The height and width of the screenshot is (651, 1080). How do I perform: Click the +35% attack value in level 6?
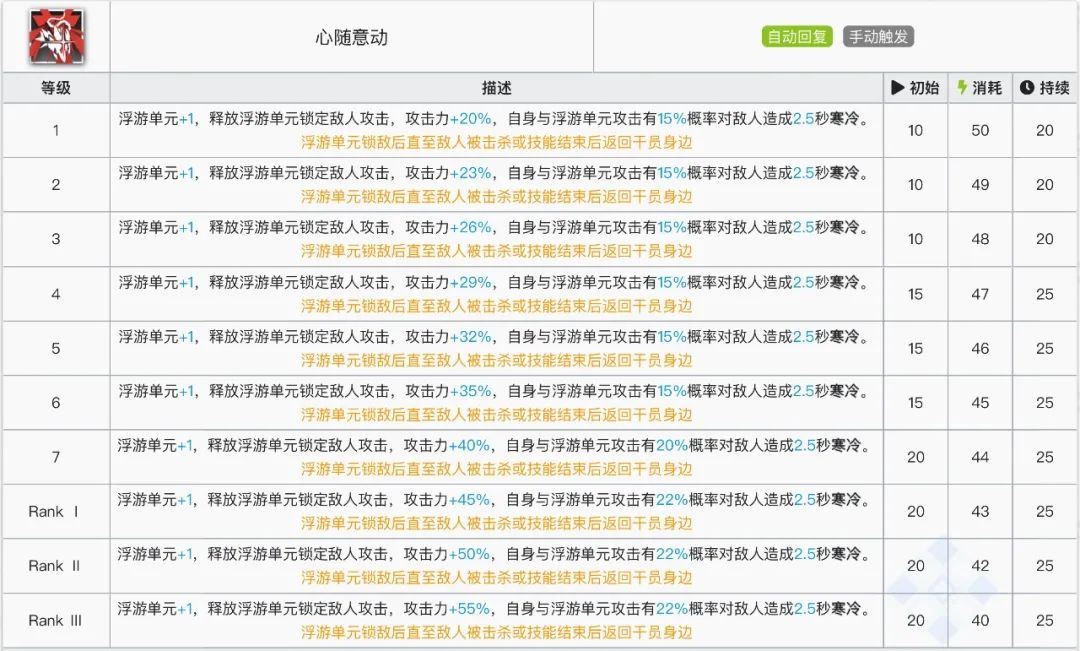pyautogui.click(x=470, y=391)
